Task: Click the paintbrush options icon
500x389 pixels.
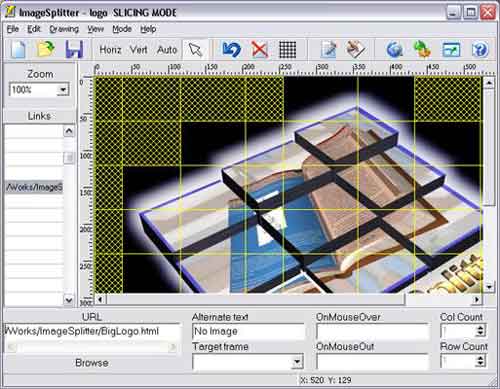Action: click(x=356, y=49)
